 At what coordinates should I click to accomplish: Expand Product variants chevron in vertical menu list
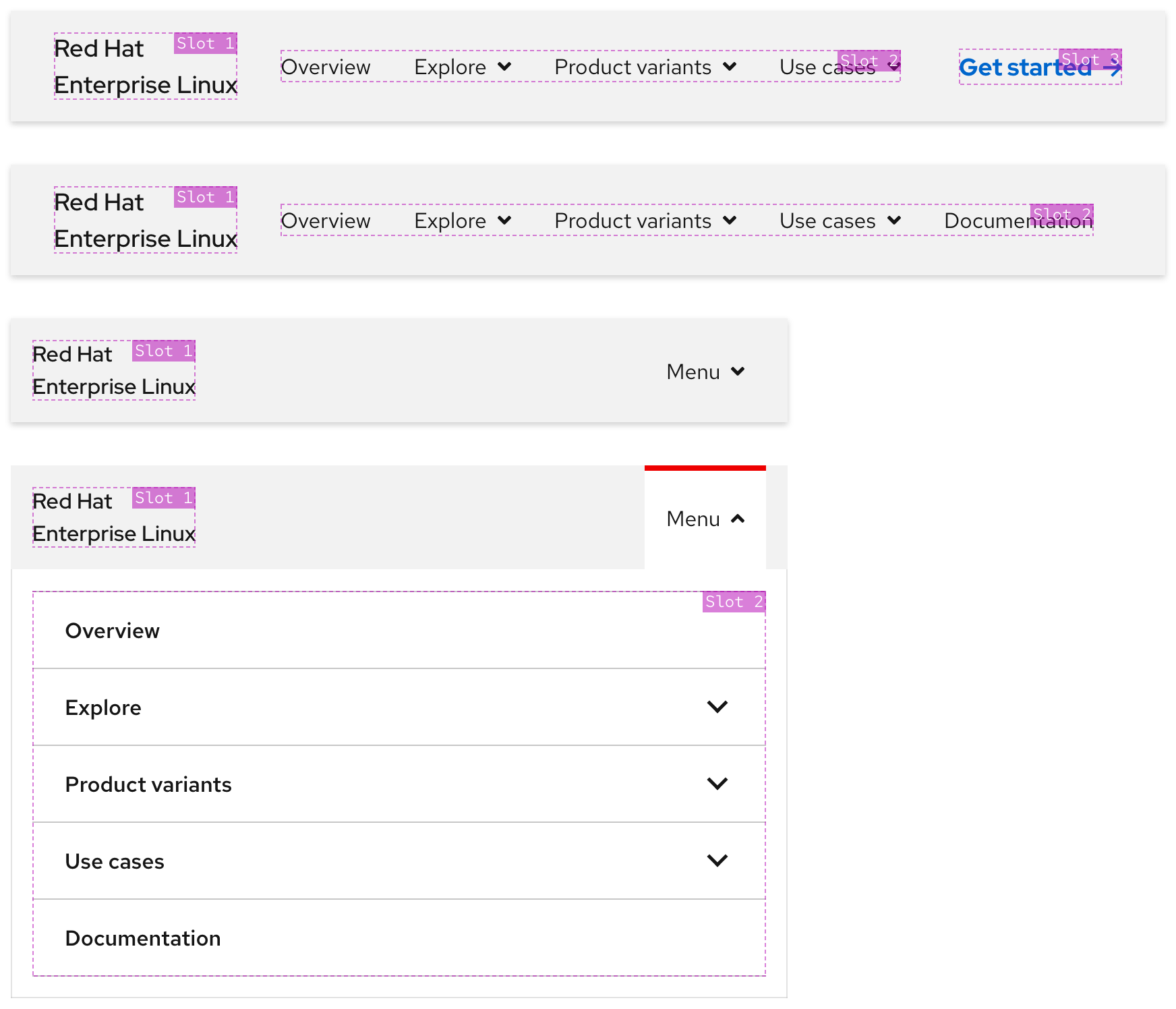(717, 784)
